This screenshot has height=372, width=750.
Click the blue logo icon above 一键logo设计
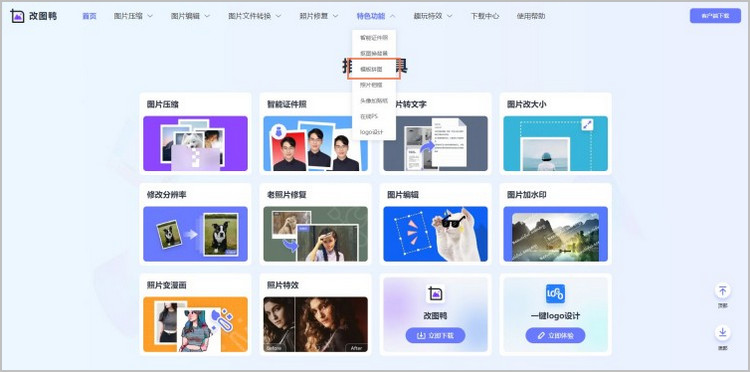(555, 294)
